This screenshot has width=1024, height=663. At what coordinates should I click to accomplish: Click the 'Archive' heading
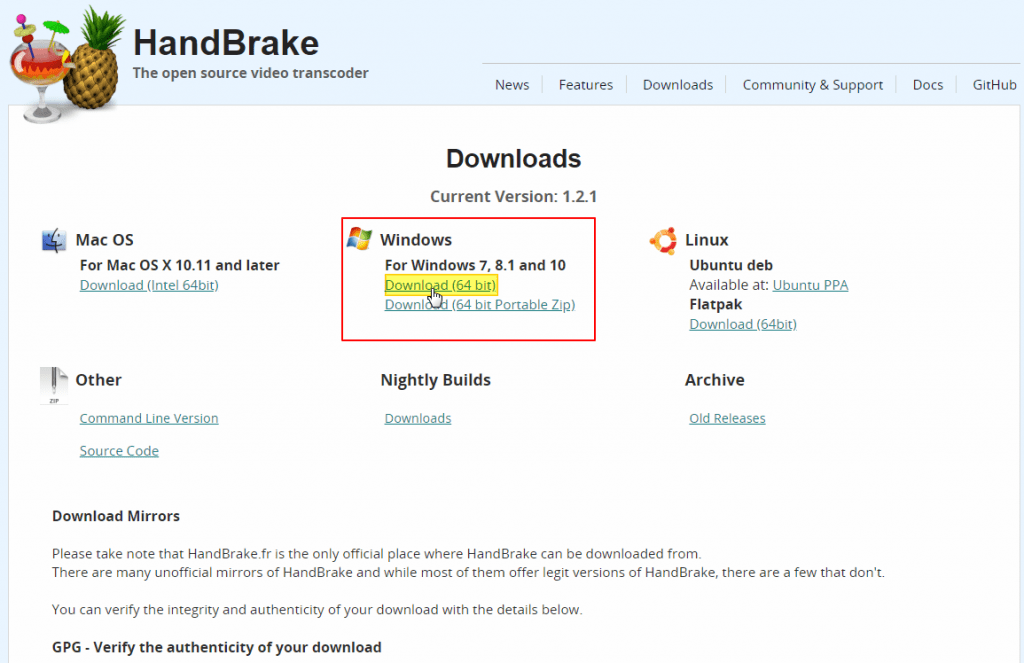coord(714,380)
